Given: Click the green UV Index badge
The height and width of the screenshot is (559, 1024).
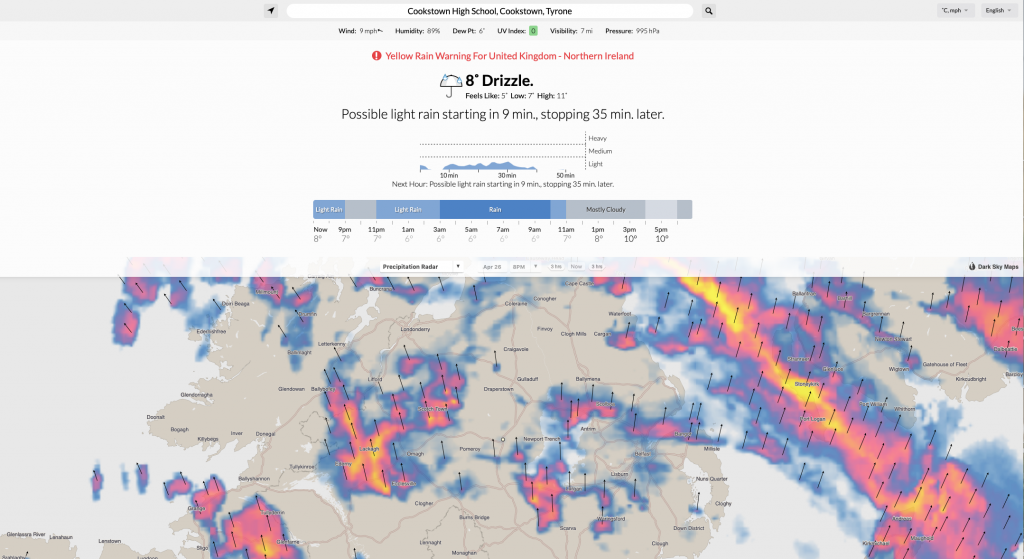Looking at the screenshot, I should [x=533, y=31].
